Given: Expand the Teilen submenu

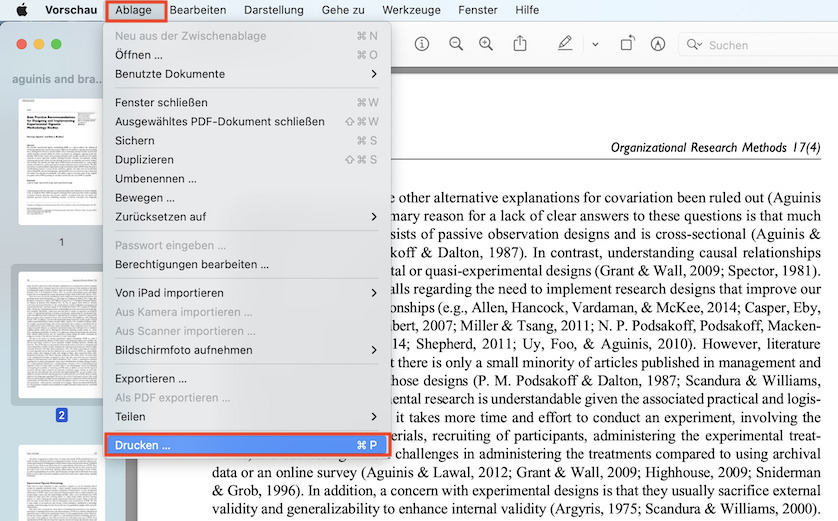Looking at the screenshot, I should click(x=246, y=416).
